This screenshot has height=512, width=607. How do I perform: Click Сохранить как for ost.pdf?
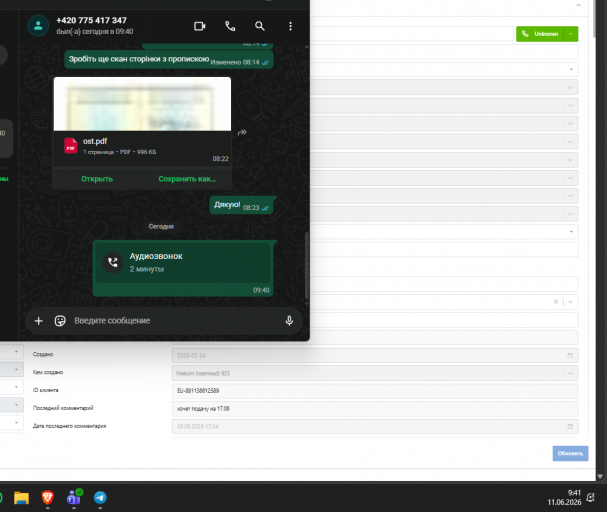point(187,179)
